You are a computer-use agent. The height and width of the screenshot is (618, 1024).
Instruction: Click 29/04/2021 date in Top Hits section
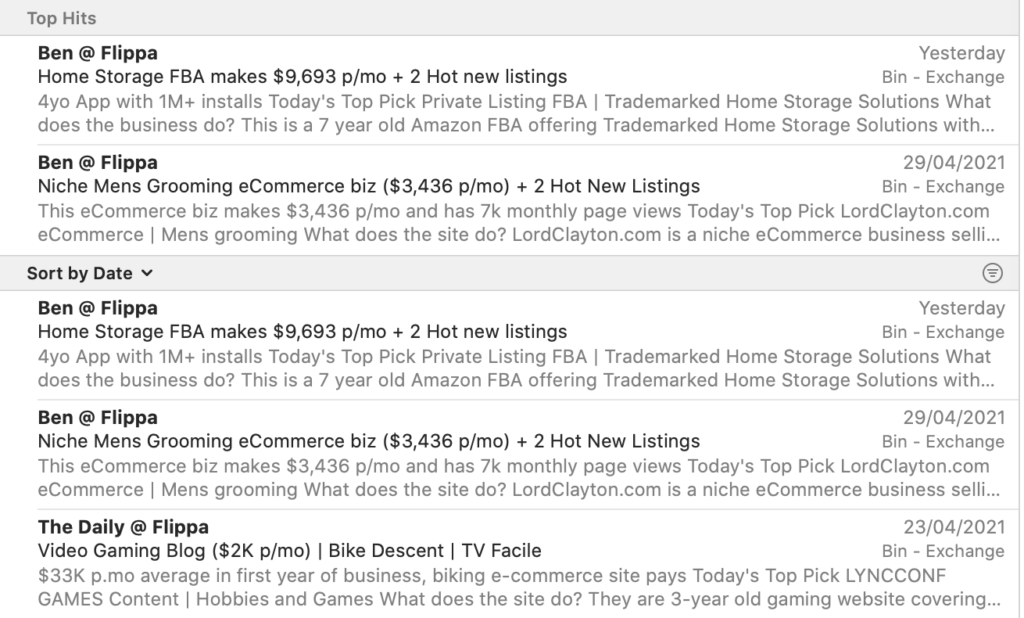click(953, 162)
